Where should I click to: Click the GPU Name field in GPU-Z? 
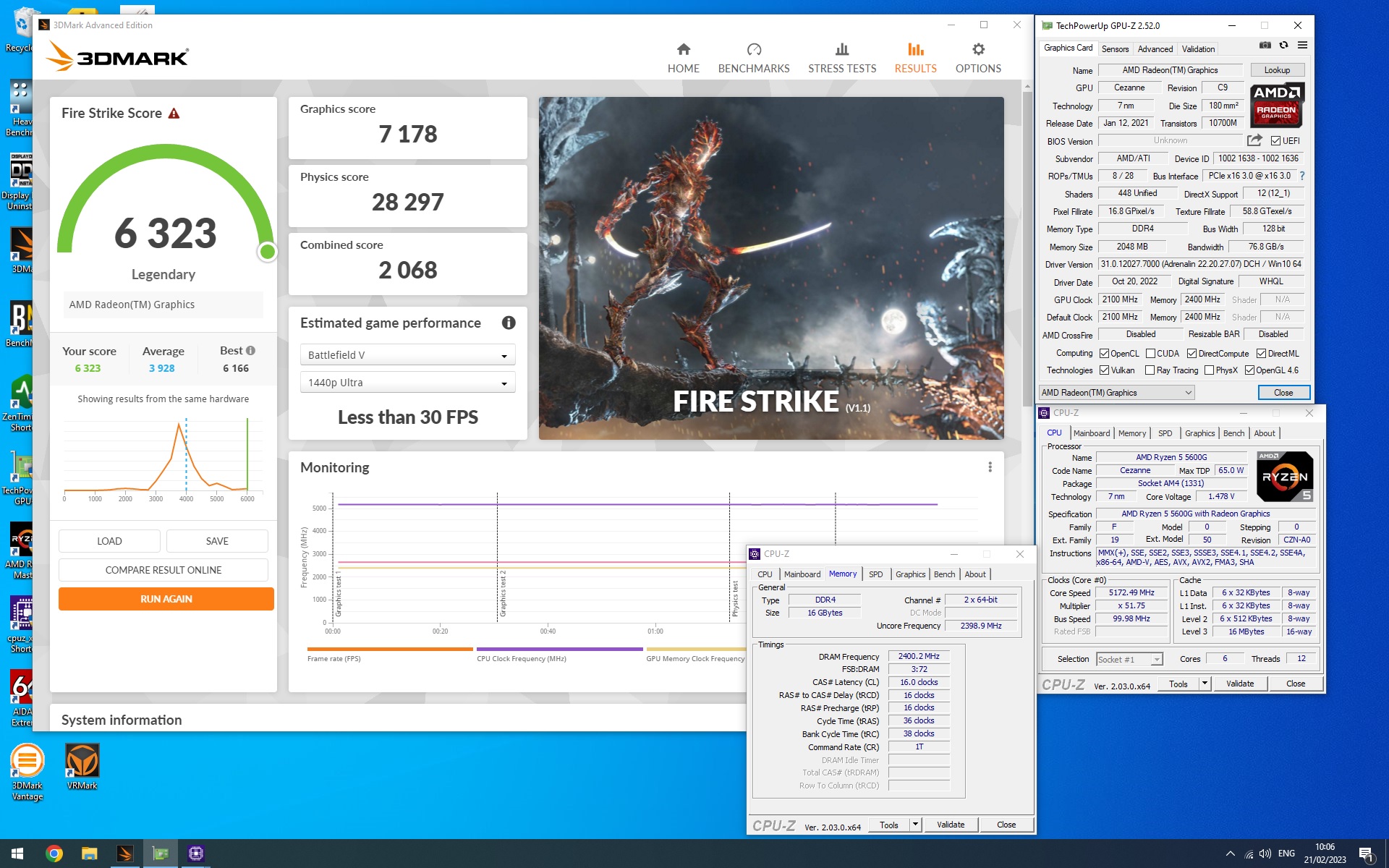1170,70
